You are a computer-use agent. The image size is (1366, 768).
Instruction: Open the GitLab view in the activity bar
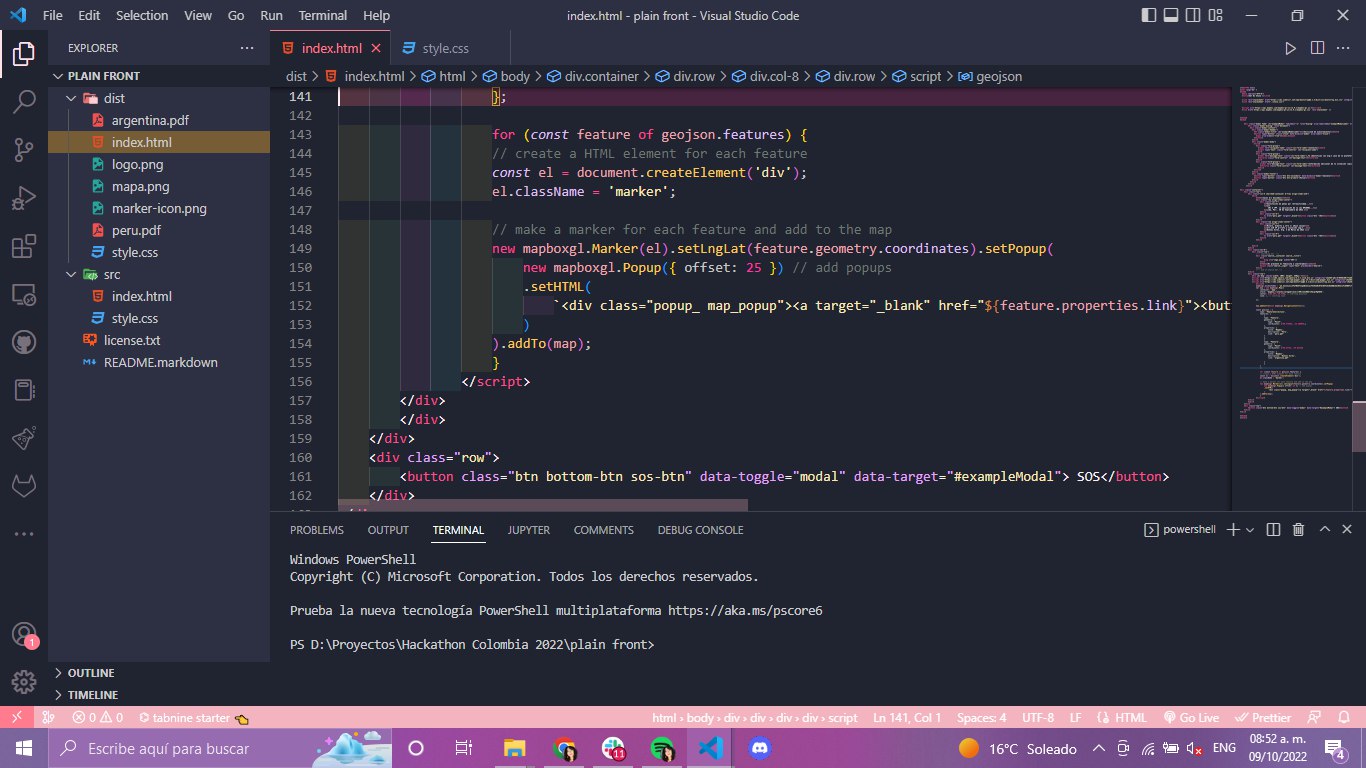pos(24,486)
